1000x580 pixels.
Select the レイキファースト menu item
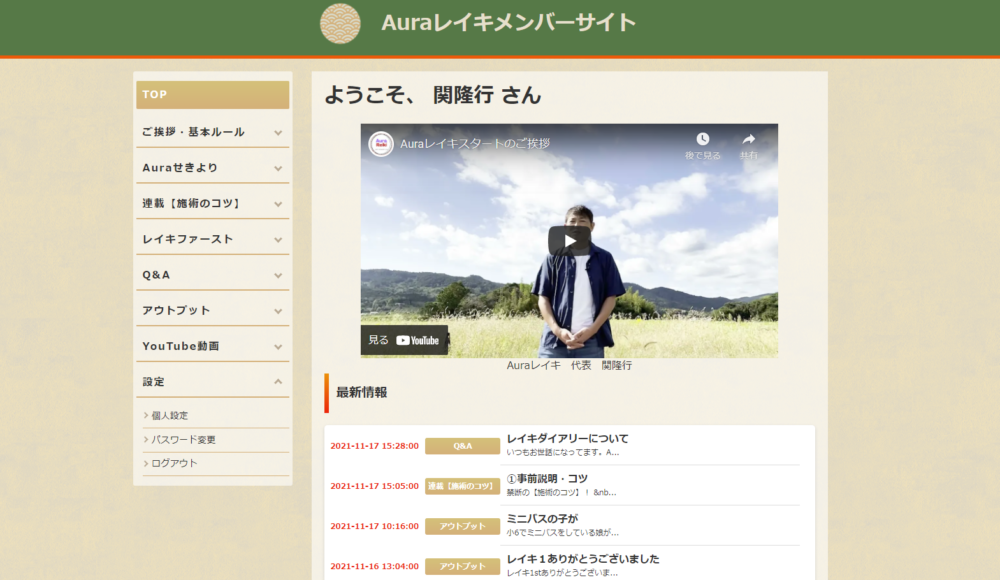pos(188,239)
